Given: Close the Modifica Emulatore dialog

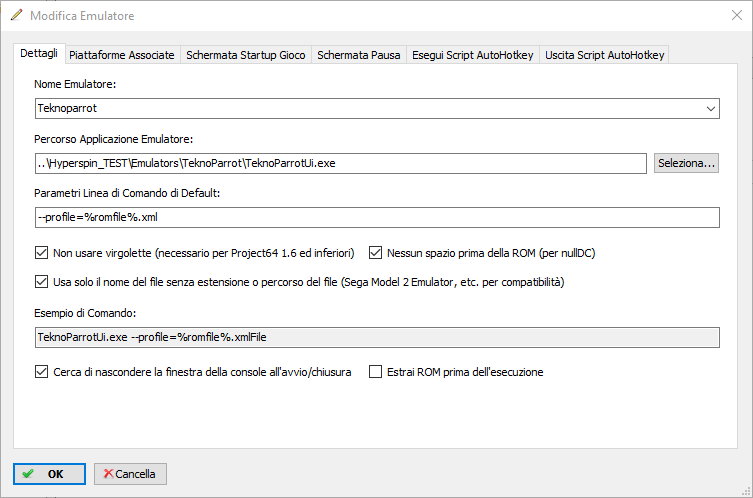Looking at the screenshot, I should pos(737,15).
